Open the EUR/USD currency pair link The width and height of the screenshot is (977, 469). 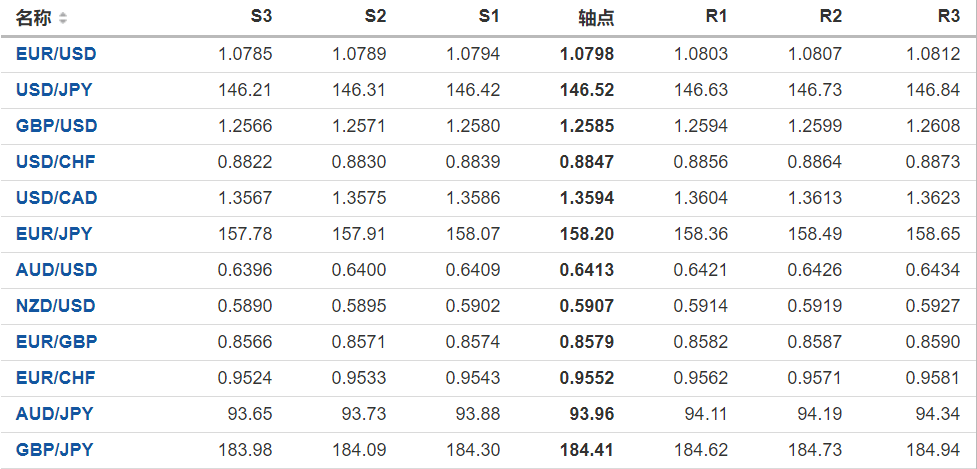[56, 54]
